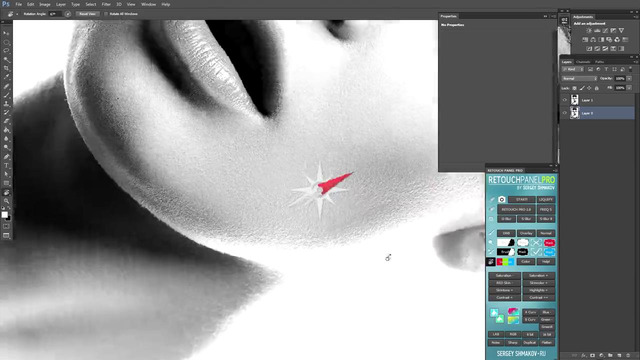This screenshot has height=360, width=640.
Task: Open the Image menu
Action: [44, 4]
